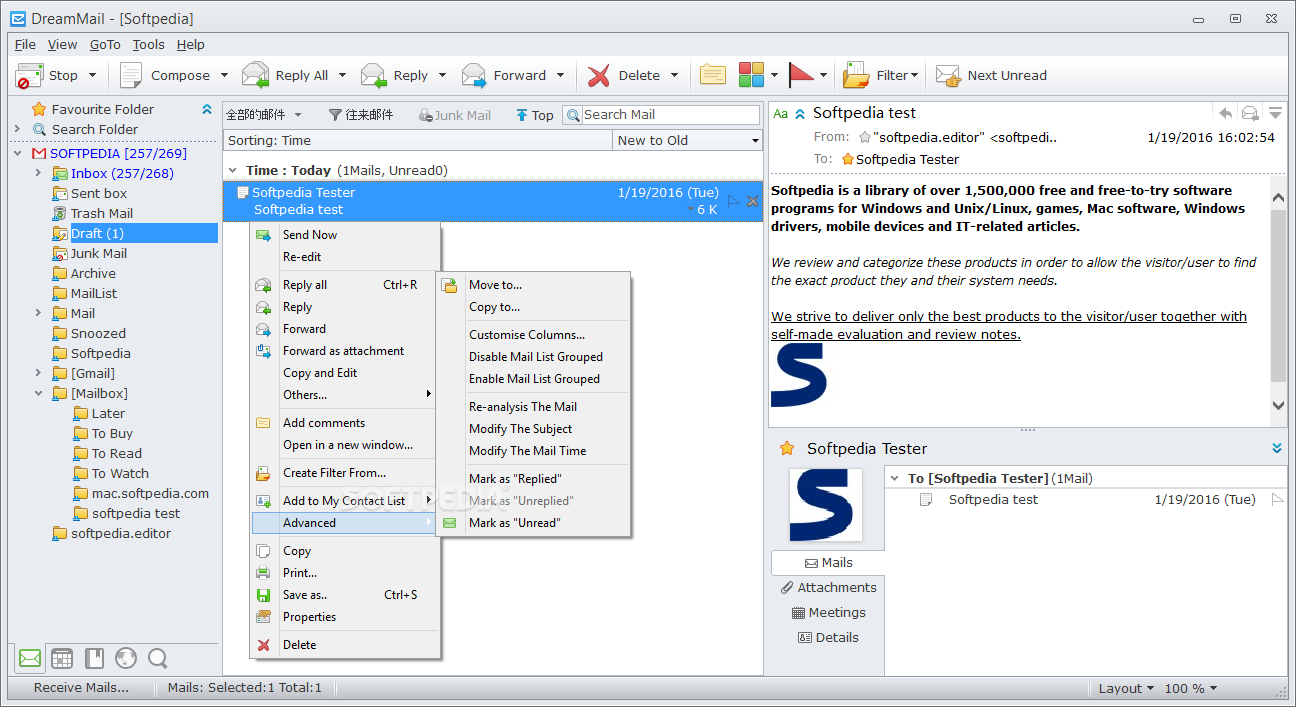This screenshot has width=1296, height=707.
Task: Open the Layout dropdown in status bar
Action: click(1125, 688)
